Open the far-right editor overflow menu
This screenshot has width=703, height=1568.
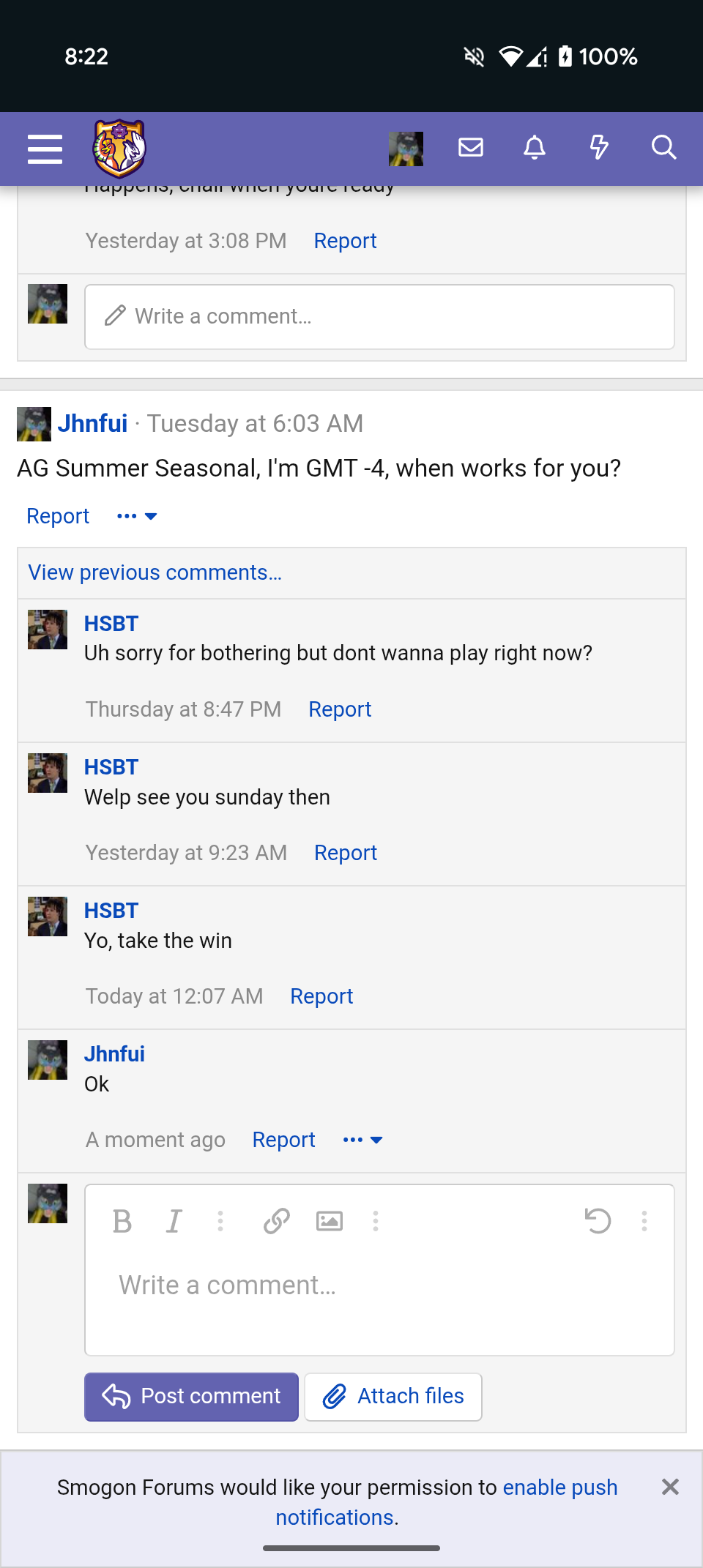point(644,1221)
